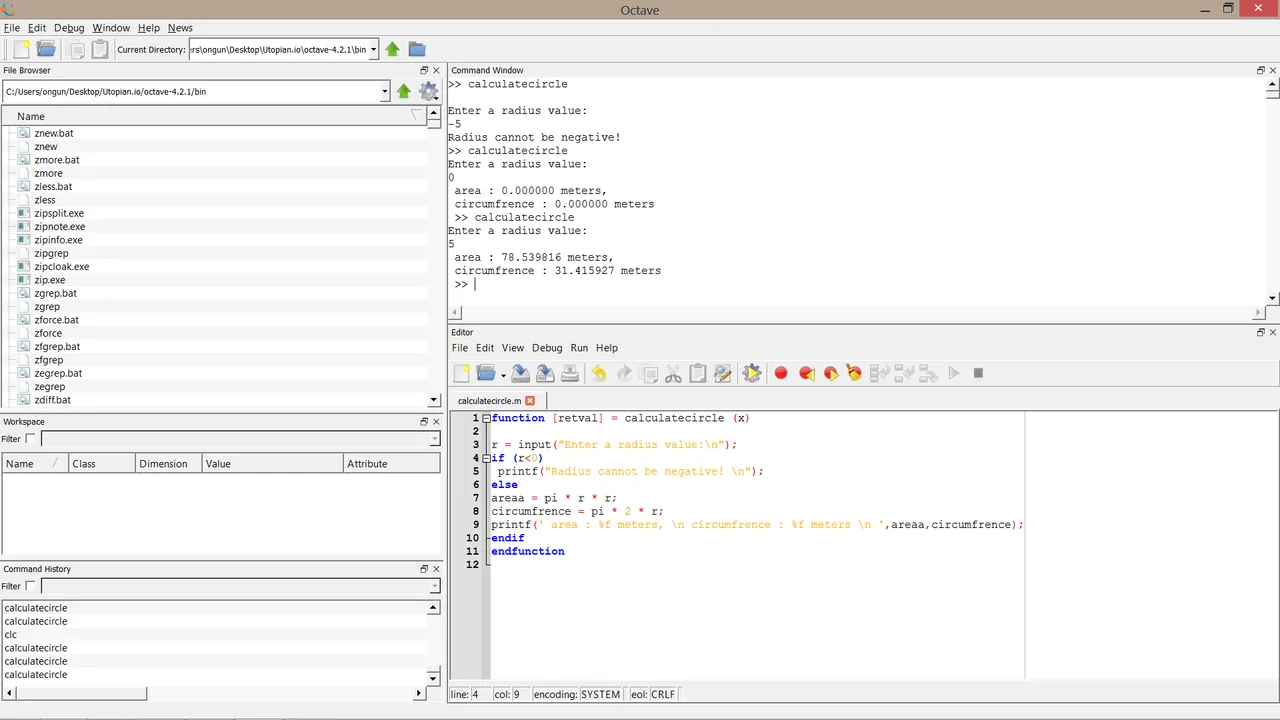Expand File Browser path dropdown
This screenshot has width=1280, height=720.
point(385,91)
